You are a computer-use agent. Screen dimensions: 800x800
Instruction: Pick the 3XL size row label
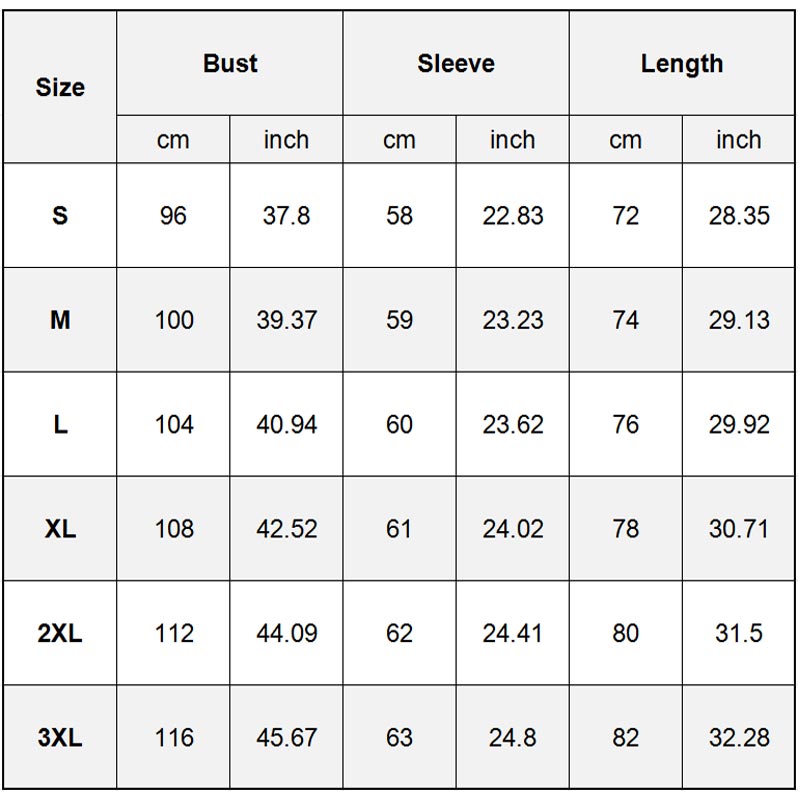coord(60,738)
